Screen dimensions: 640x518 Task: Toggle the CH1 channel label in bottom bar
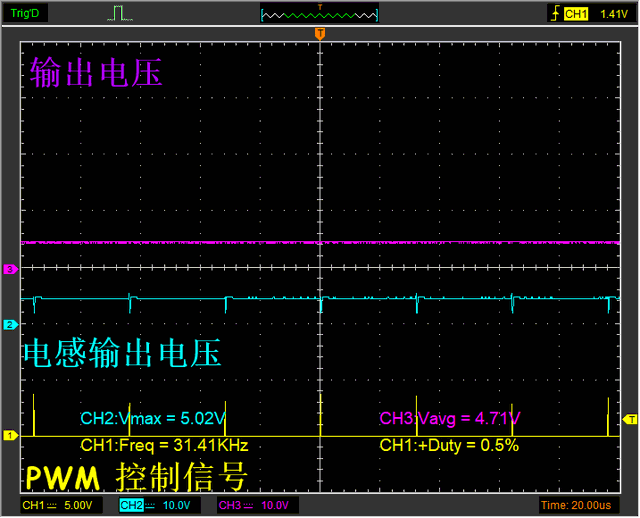[34, 505]
